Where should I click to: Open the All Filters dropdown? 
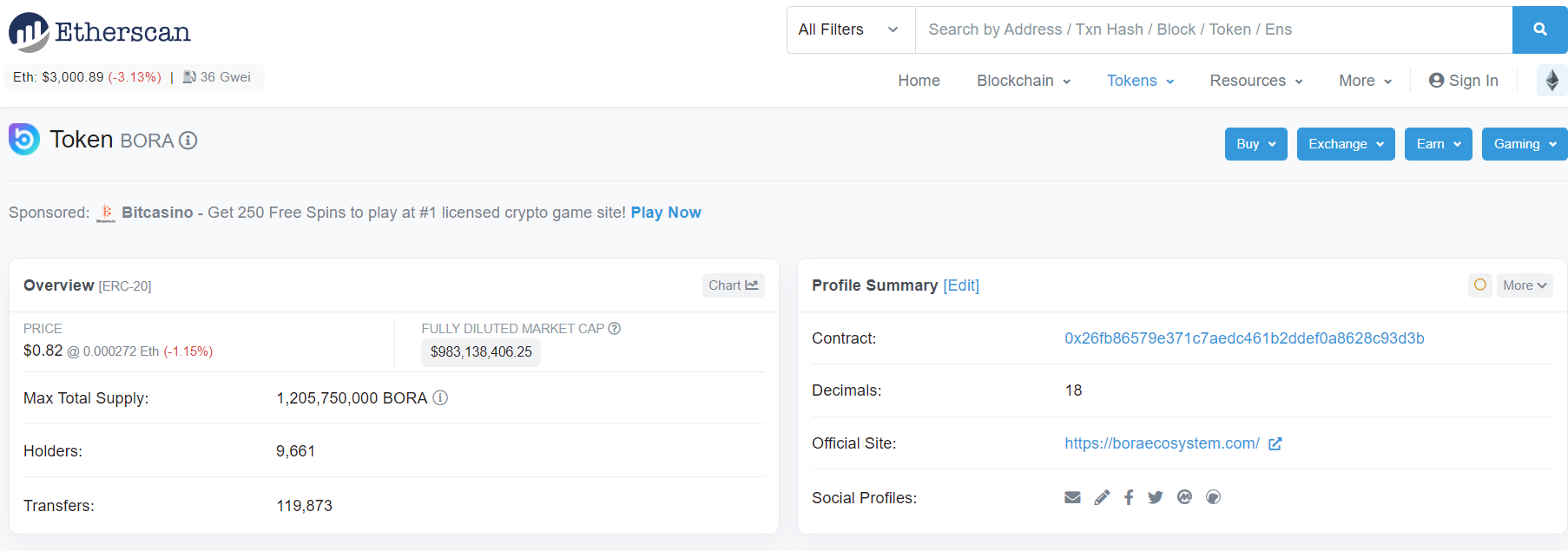pyautogui.click(x=851, y=30)
